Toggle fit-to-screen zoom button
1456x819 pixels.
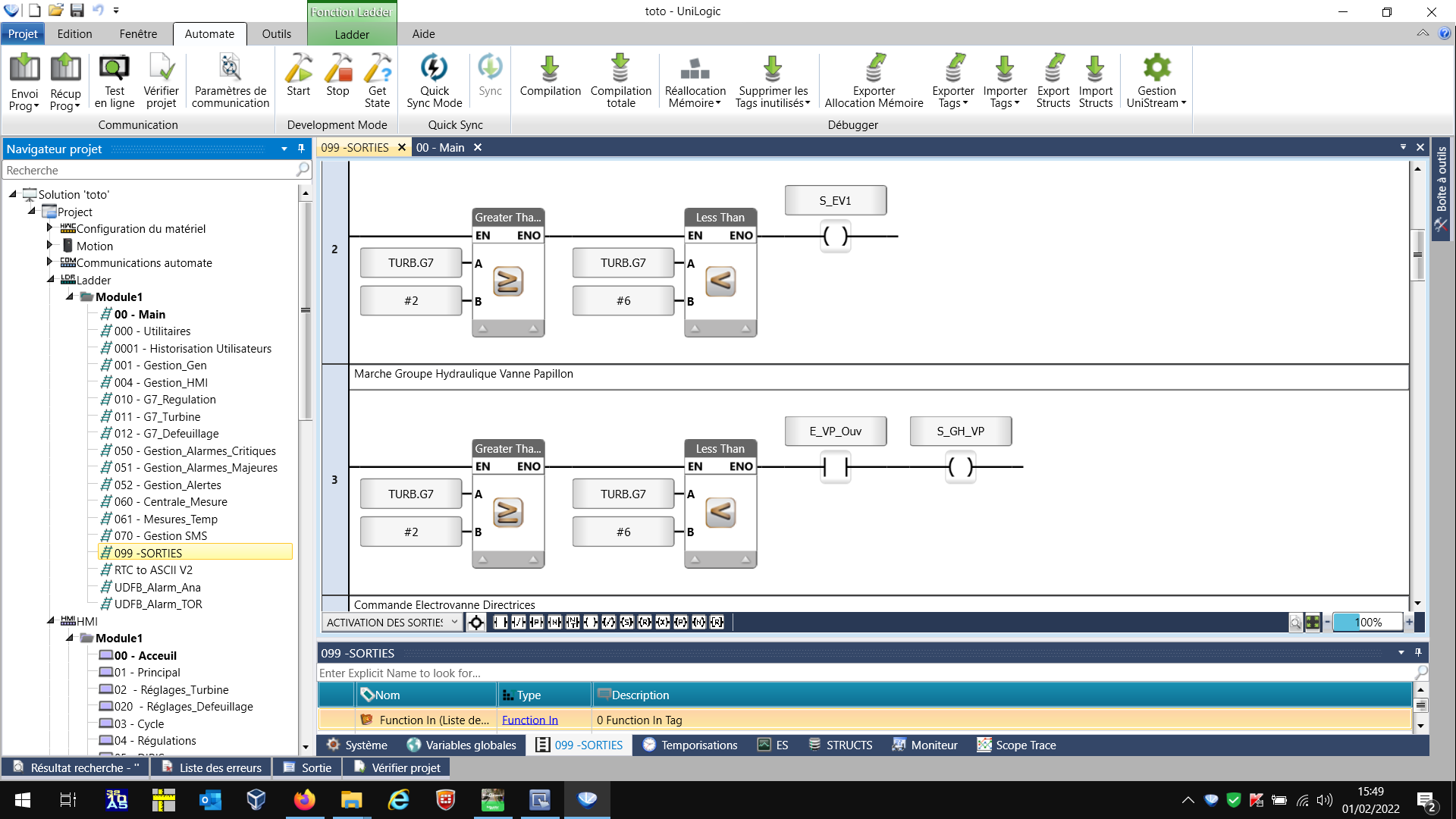tap(1313, 623)
